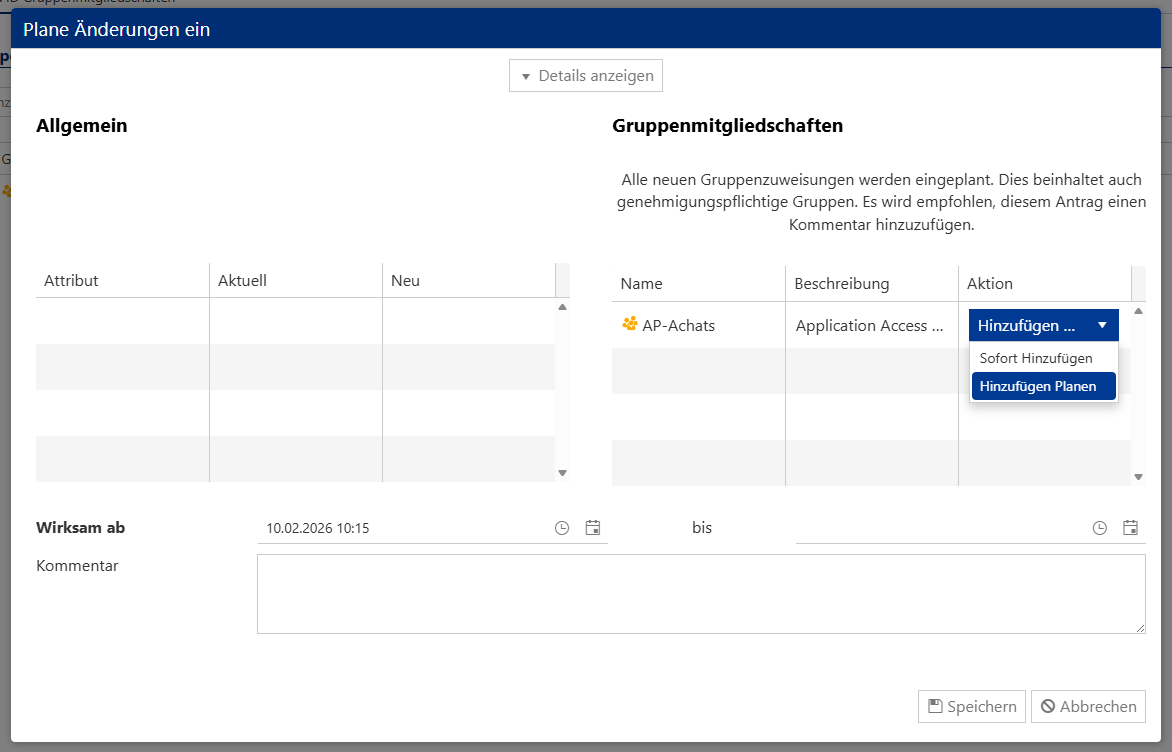Choose Hinzufügen Planen option
This screenshot has width=1172, height=752.
[x=1043, y=386]
